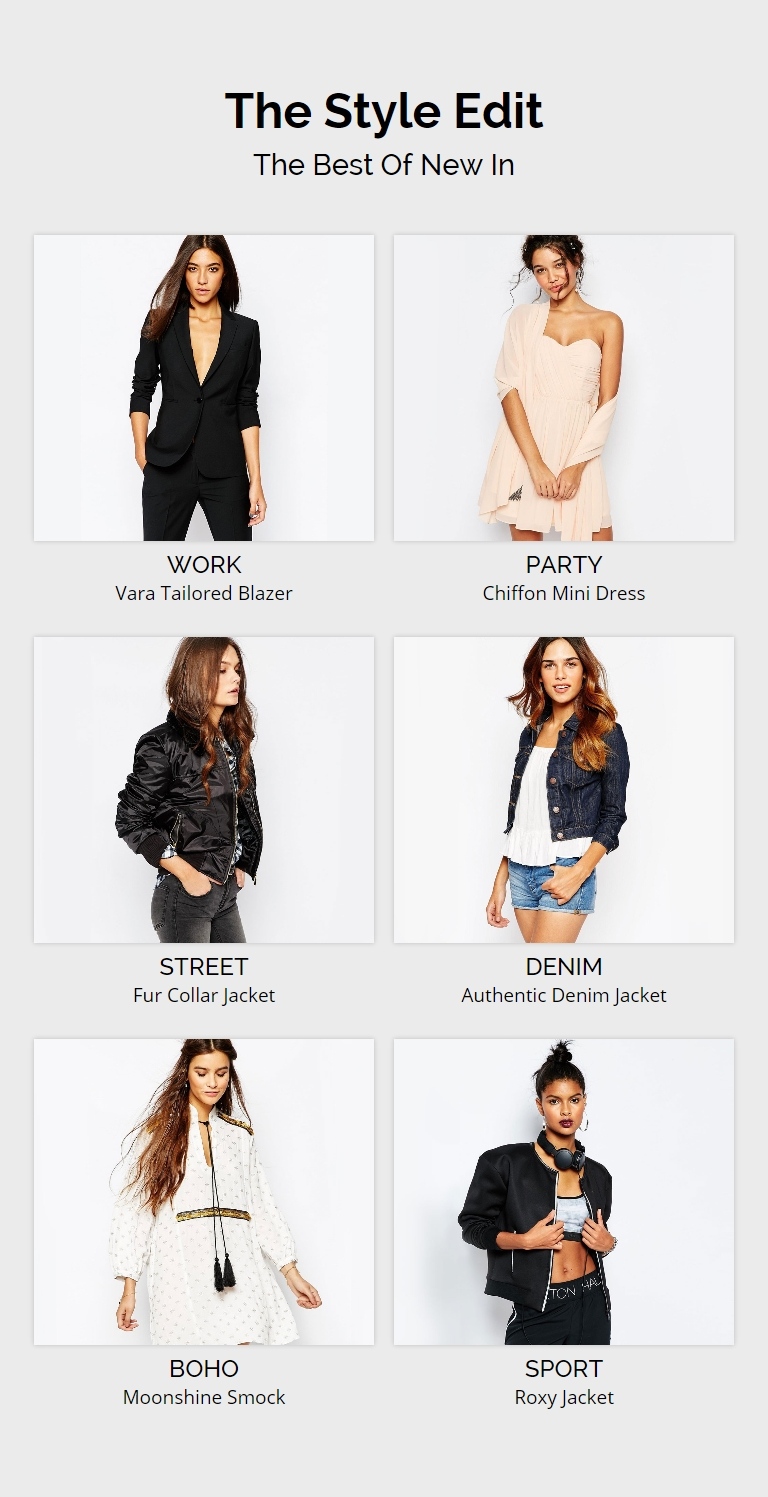Click the Chiffon Mini Dress text link
Viewport: 768px width, 1497px height.
[564, 593]
